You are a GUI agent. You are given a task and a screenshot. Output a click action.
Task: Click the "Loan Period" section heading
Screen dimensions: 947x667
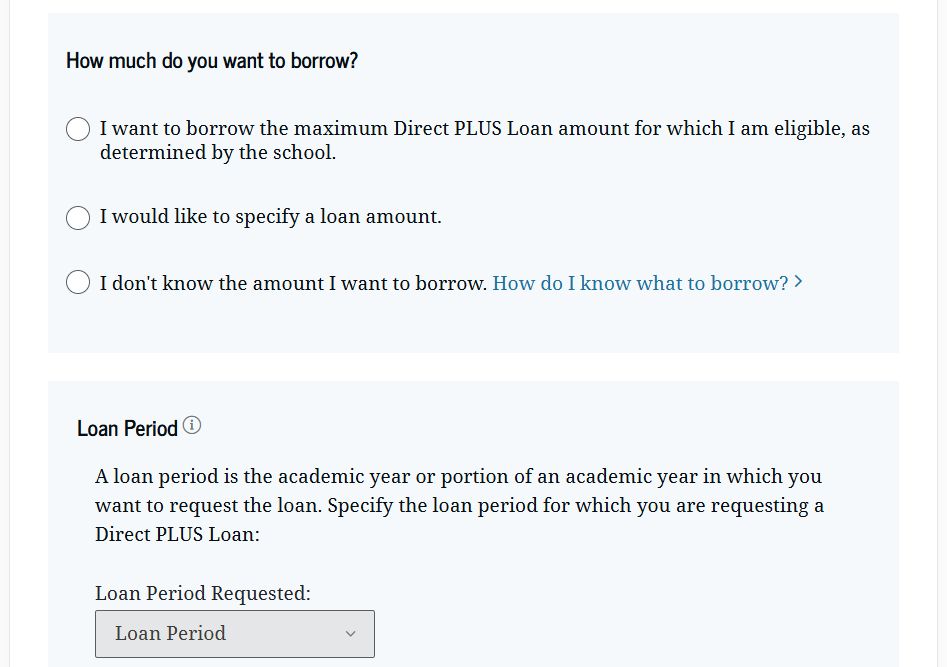pyautogui.click(x=127, y=429)
